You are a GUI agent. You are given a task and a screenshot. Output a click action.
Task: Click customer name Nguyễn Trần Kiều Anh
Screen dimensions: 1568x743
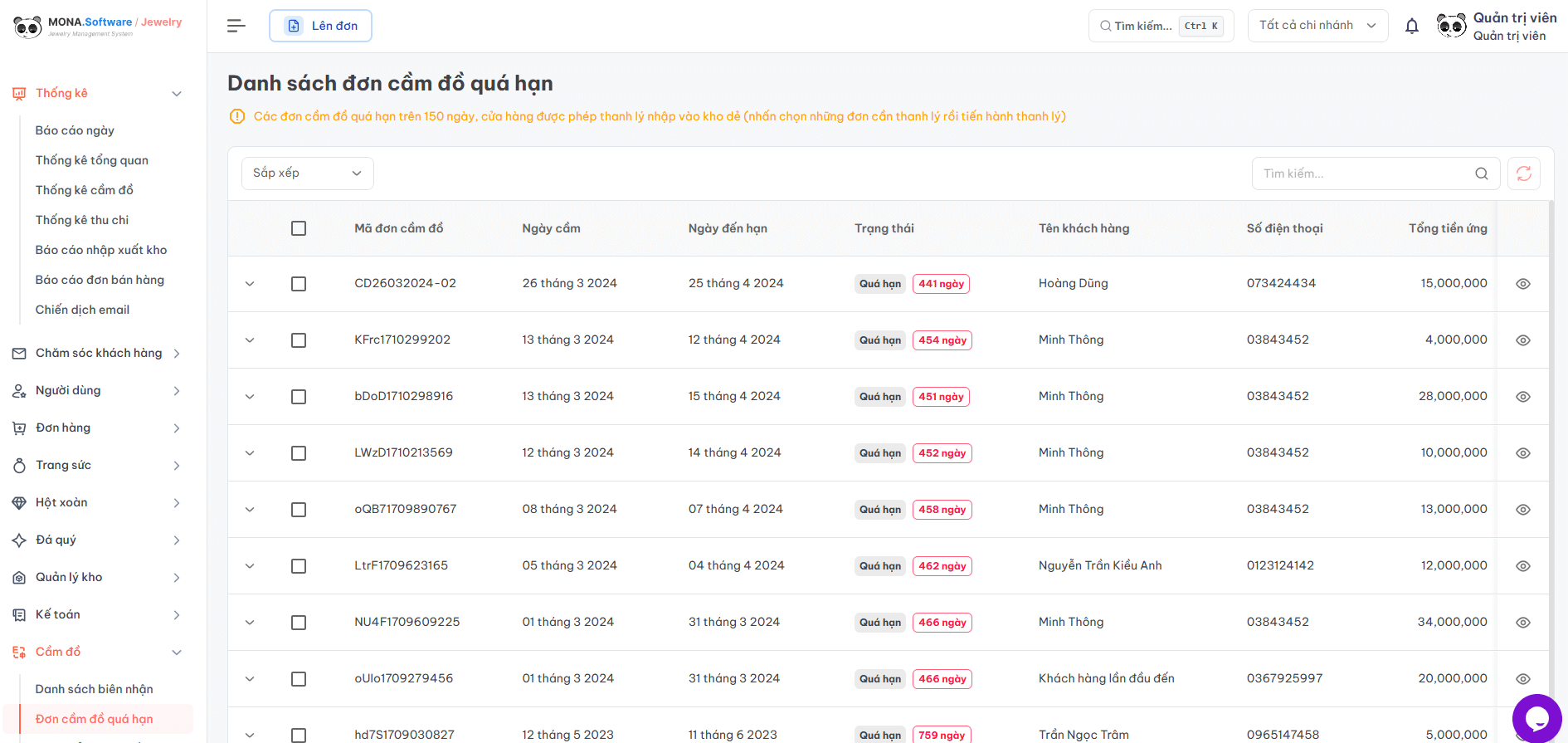(x=1100, y=565)
